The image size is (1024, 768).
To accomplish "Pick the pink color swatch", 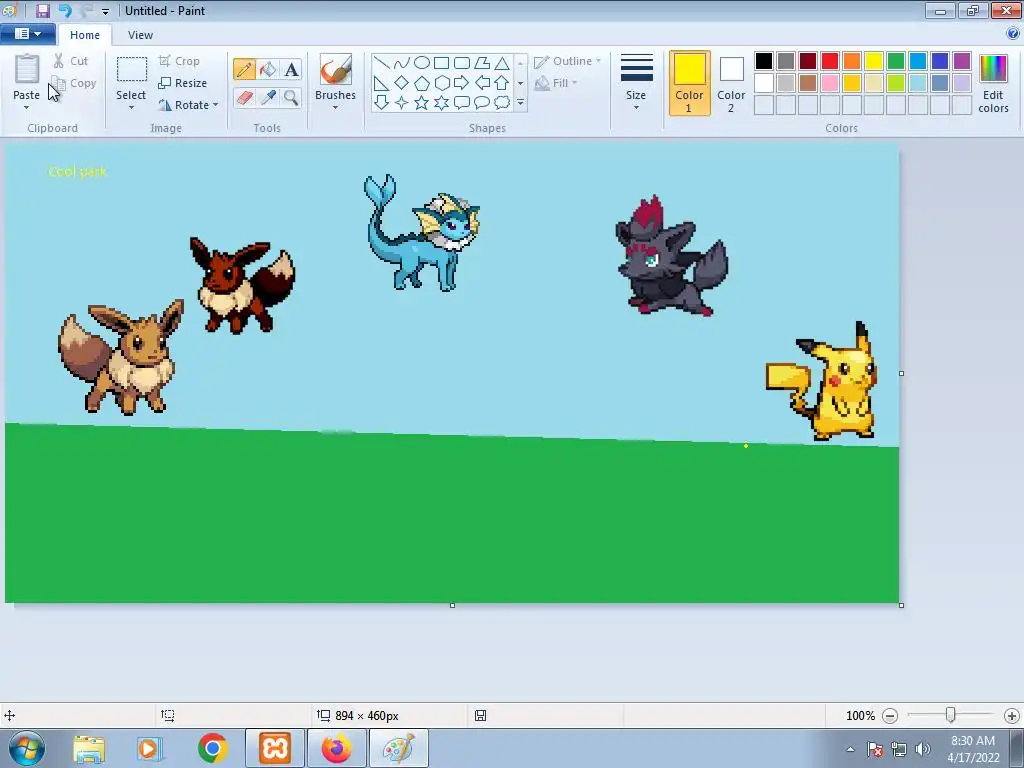I will [829, 82].
